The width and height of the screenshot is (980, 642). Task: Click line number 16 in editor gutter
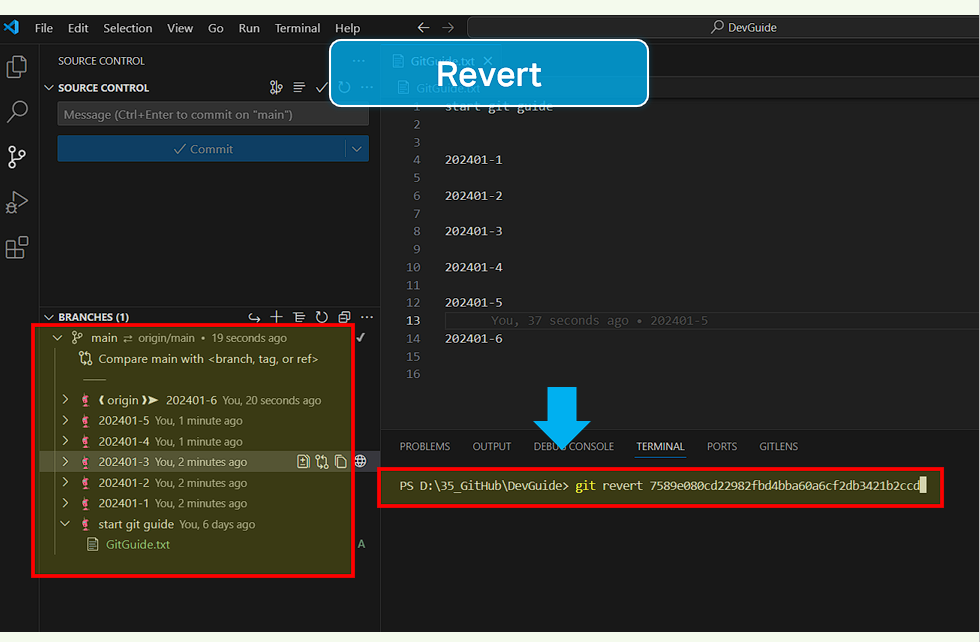(x=413, y=374)
